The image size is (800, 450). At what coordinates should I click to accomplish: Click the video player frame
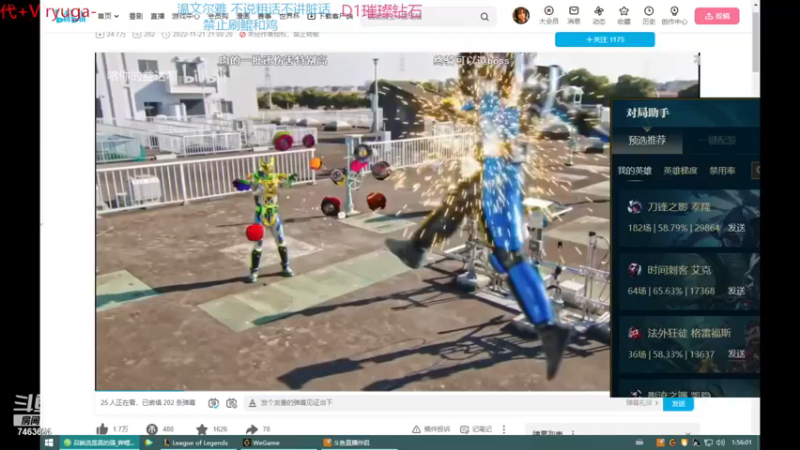pyautogui.click(x=352, y=221)
